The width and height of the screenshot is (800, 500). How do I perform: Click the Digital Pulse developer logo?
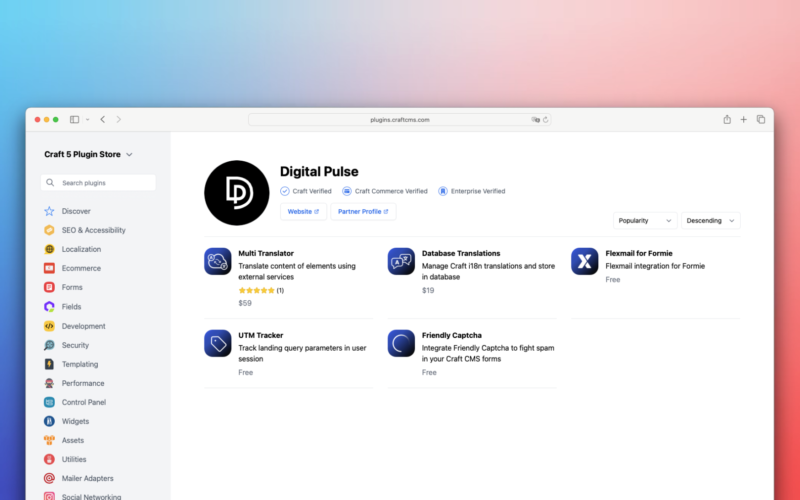coord(237,193)
